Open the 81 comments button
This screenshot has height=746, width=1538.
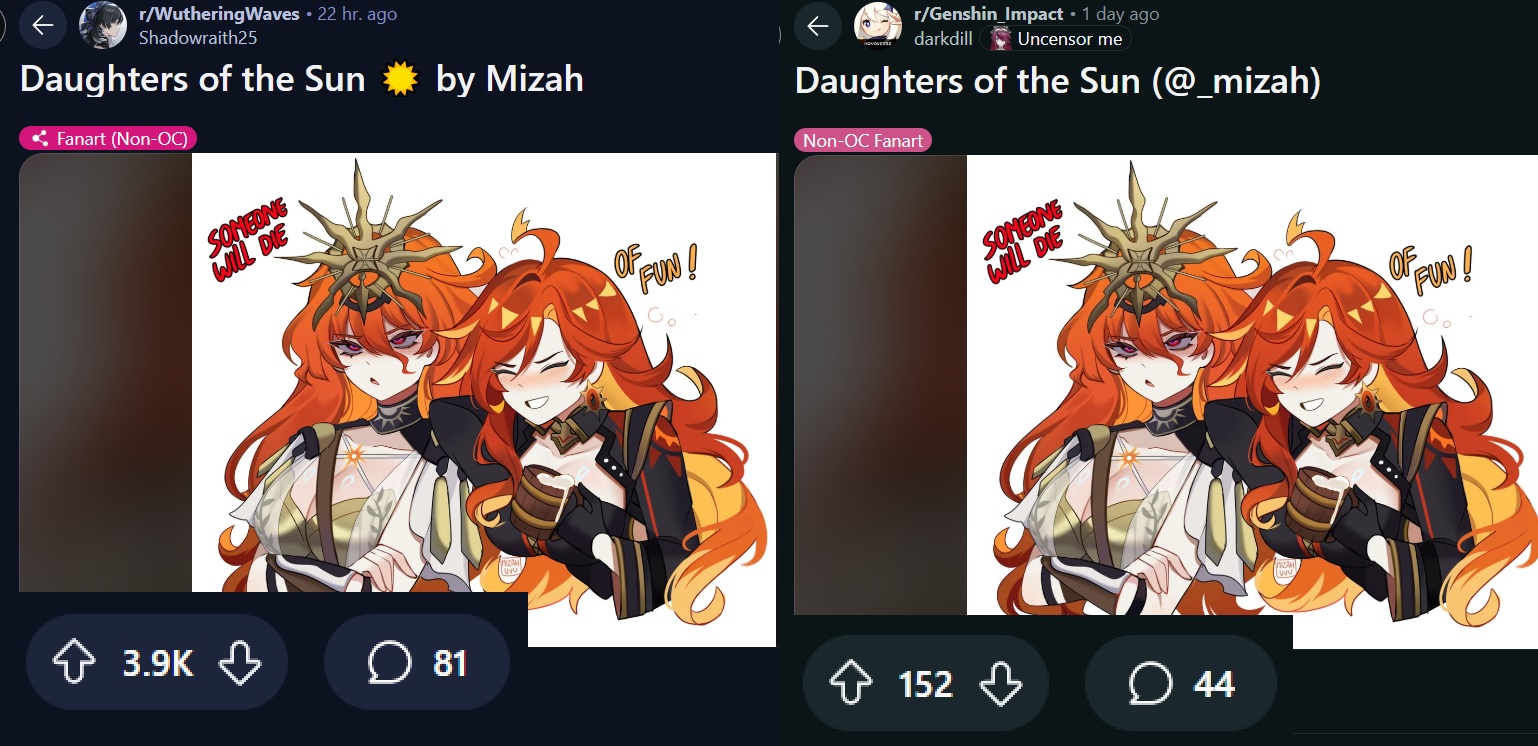coord(417,662)
